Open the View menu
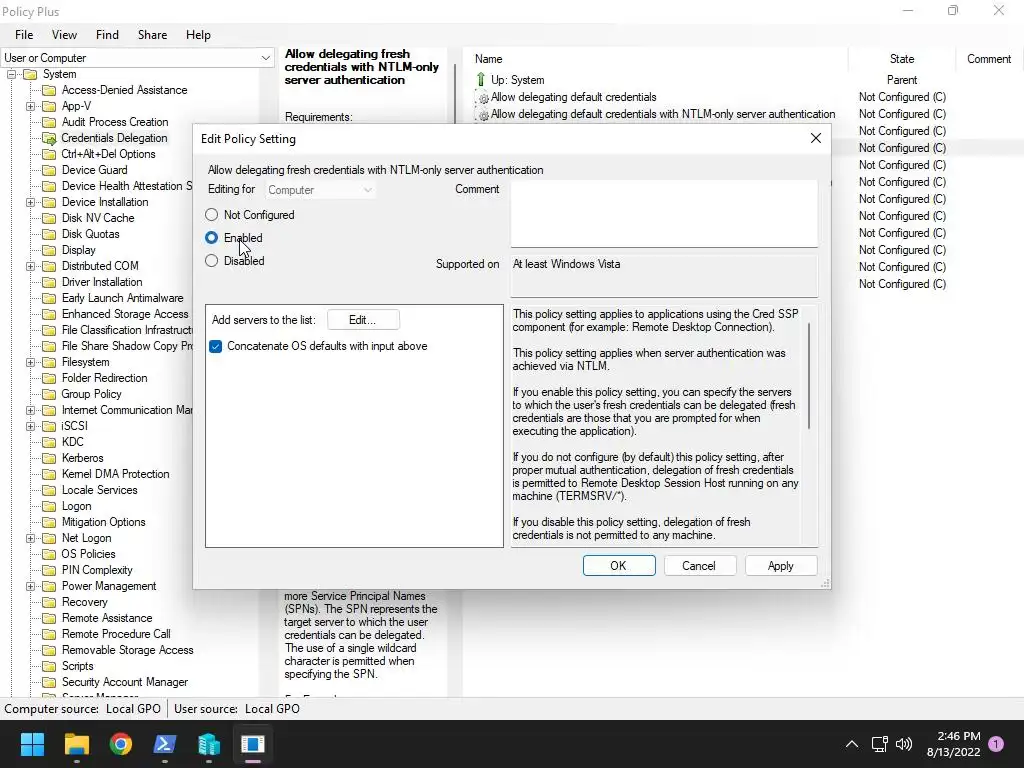1024x768 pixels. [64, 35]
